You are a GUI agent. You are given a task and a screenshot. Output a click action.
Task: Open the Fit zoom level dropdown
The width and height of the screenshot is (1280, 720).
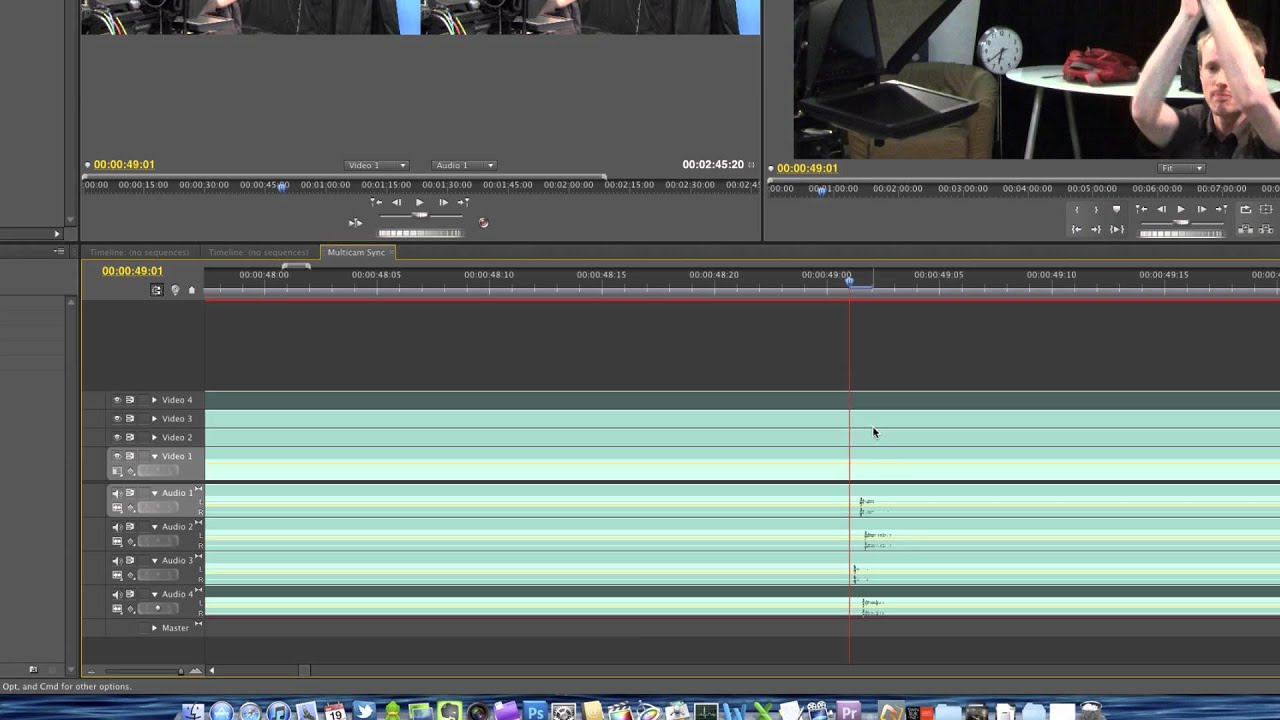tap(1182, 168)
